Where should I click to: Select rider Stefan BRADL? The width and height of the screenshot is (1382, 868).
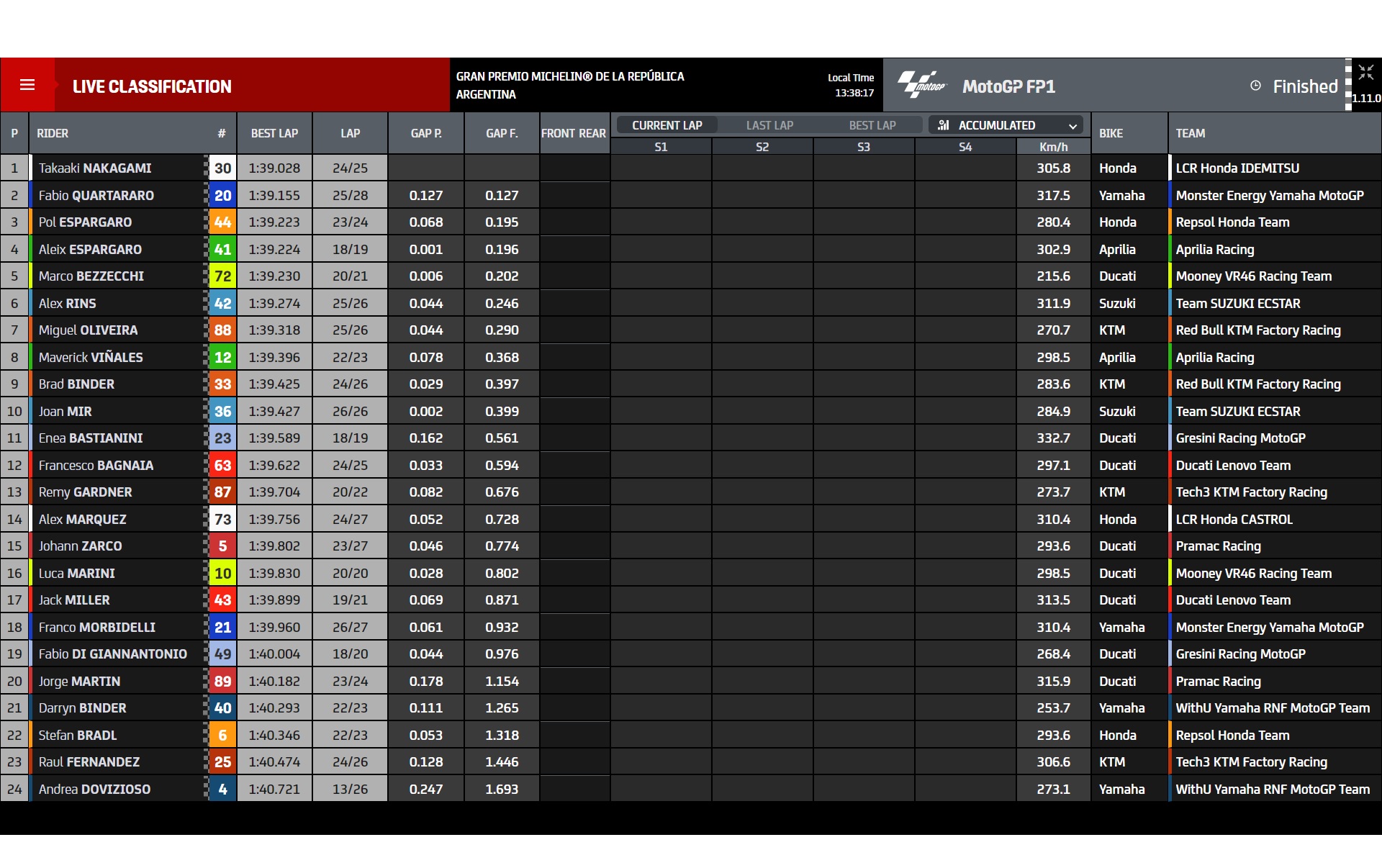click(x=78, y=735)
